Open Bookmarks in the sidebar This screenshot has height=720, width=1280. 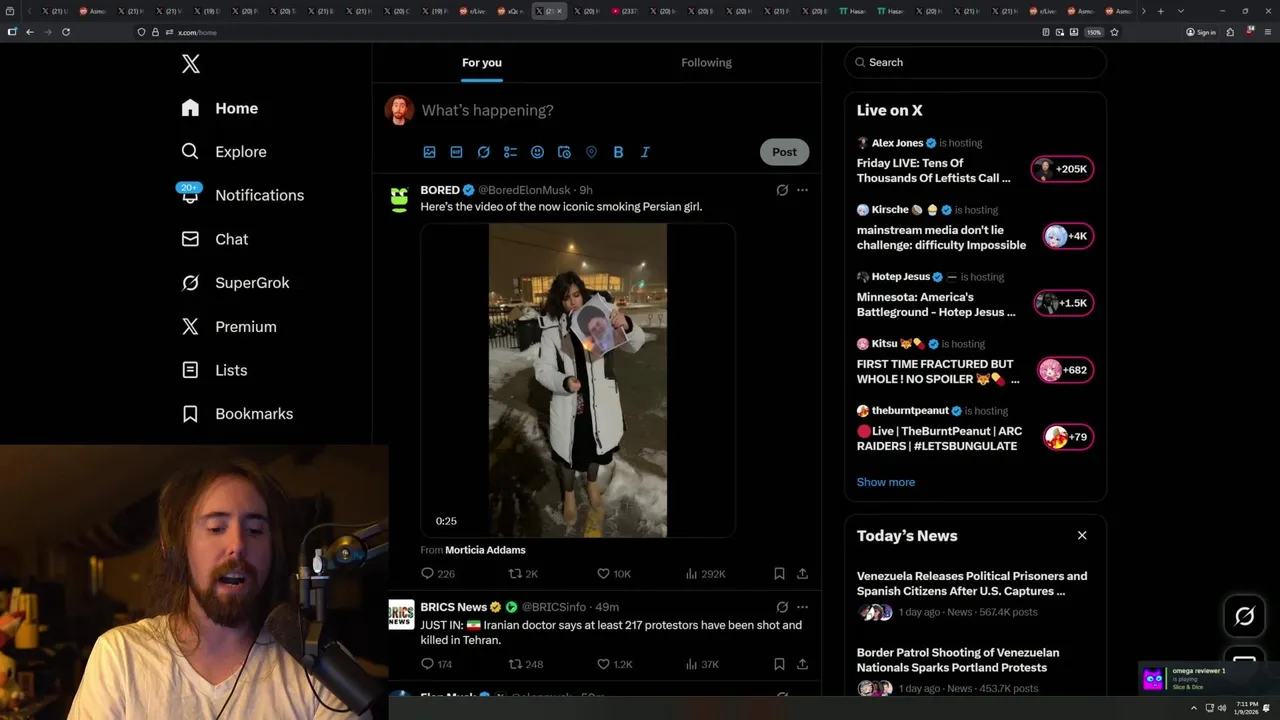tap(237, 414)
